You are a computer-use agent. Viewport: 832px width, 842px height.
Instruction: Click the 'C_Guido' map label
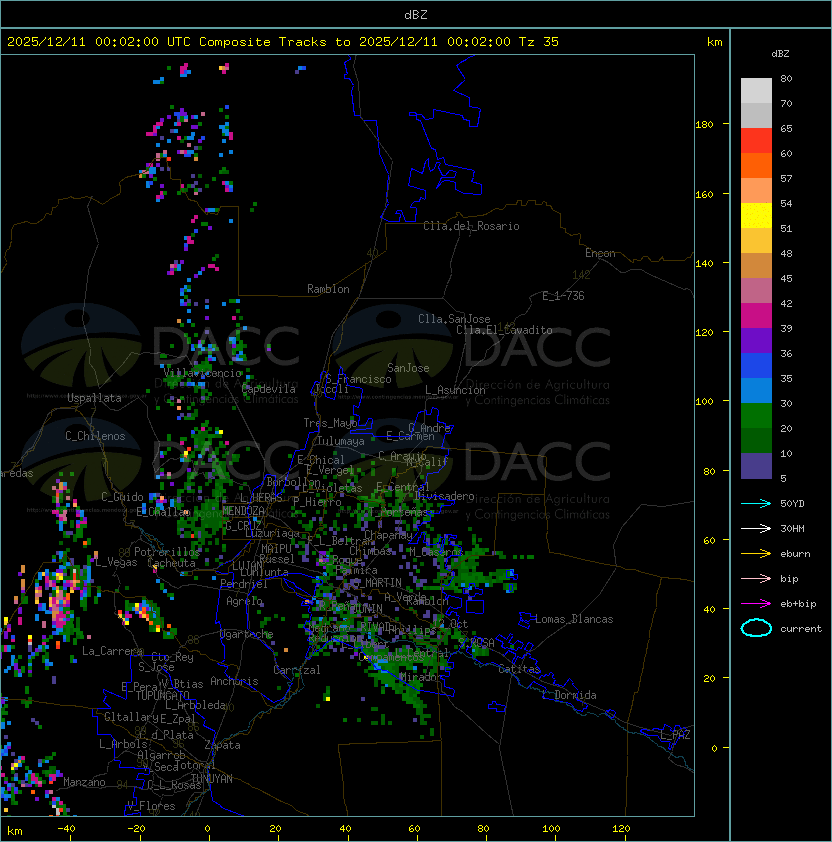[122, 497]
